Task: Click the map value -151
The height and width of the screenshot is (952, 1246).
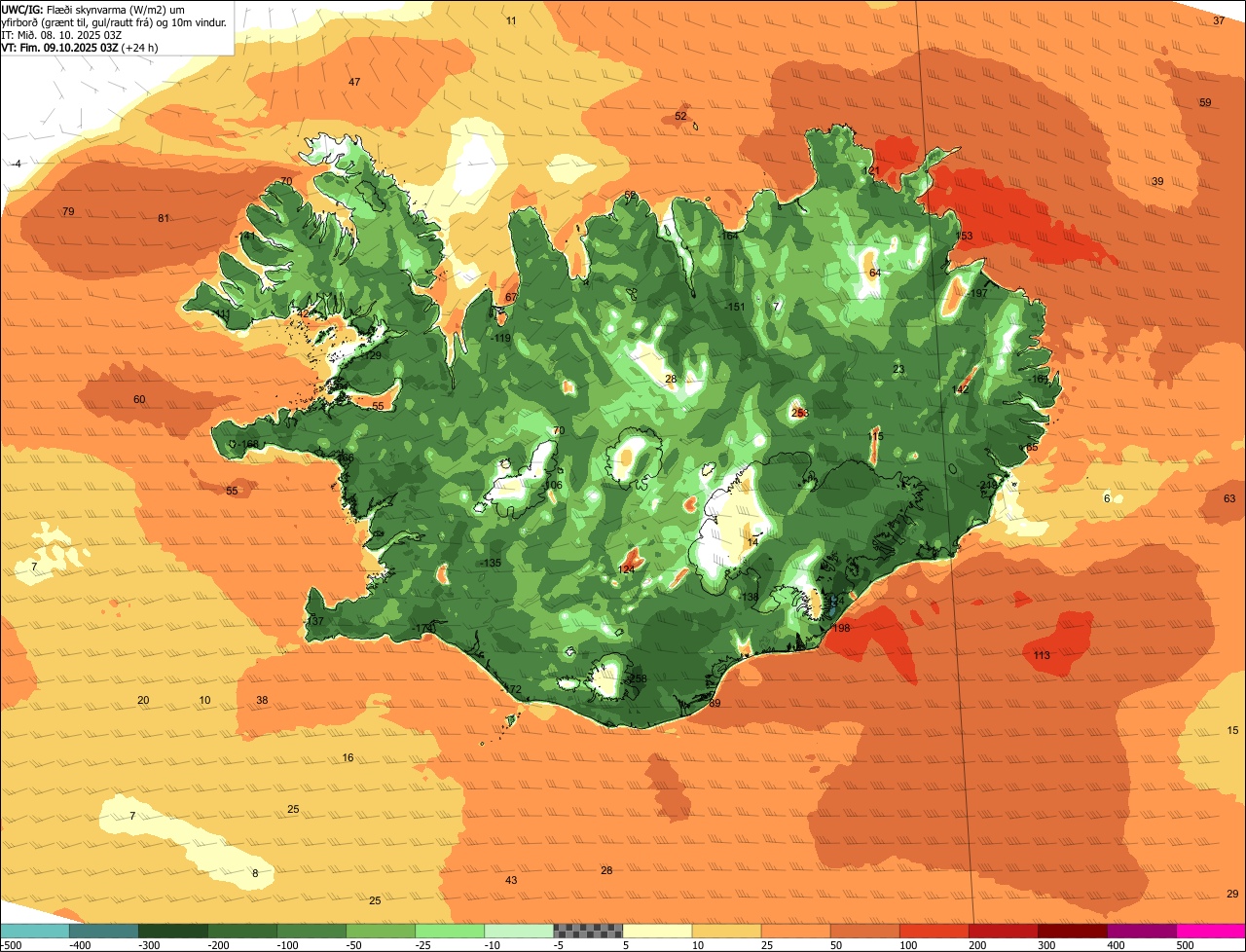Action: [736, 308]
